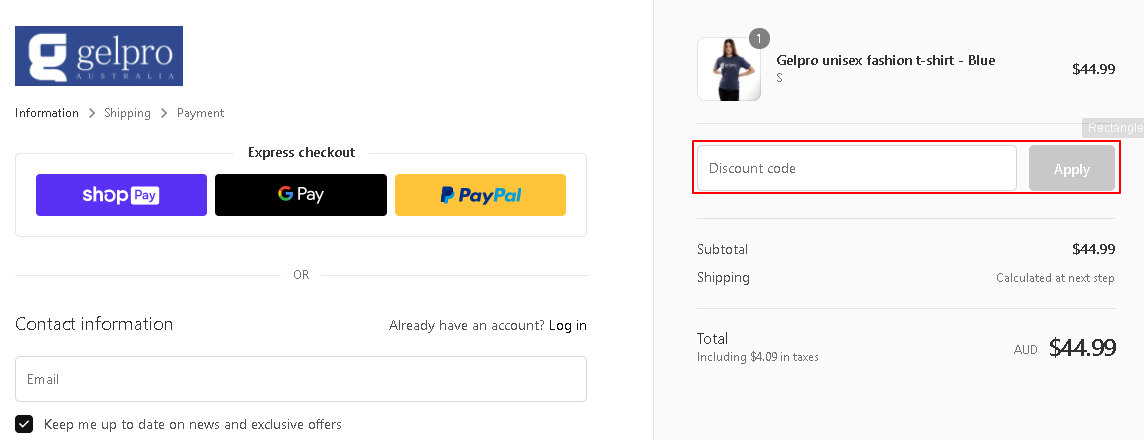
Task: Focus the Discount code field
Action: click(857, 169)
